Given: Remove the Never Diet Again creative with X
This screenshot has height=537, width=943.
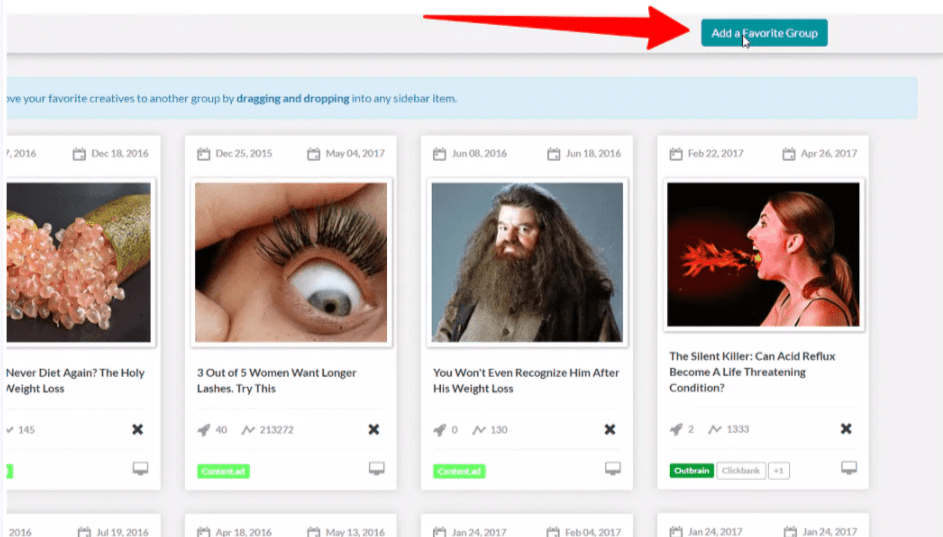Looking at the screenshot, I should click(138, 429).
